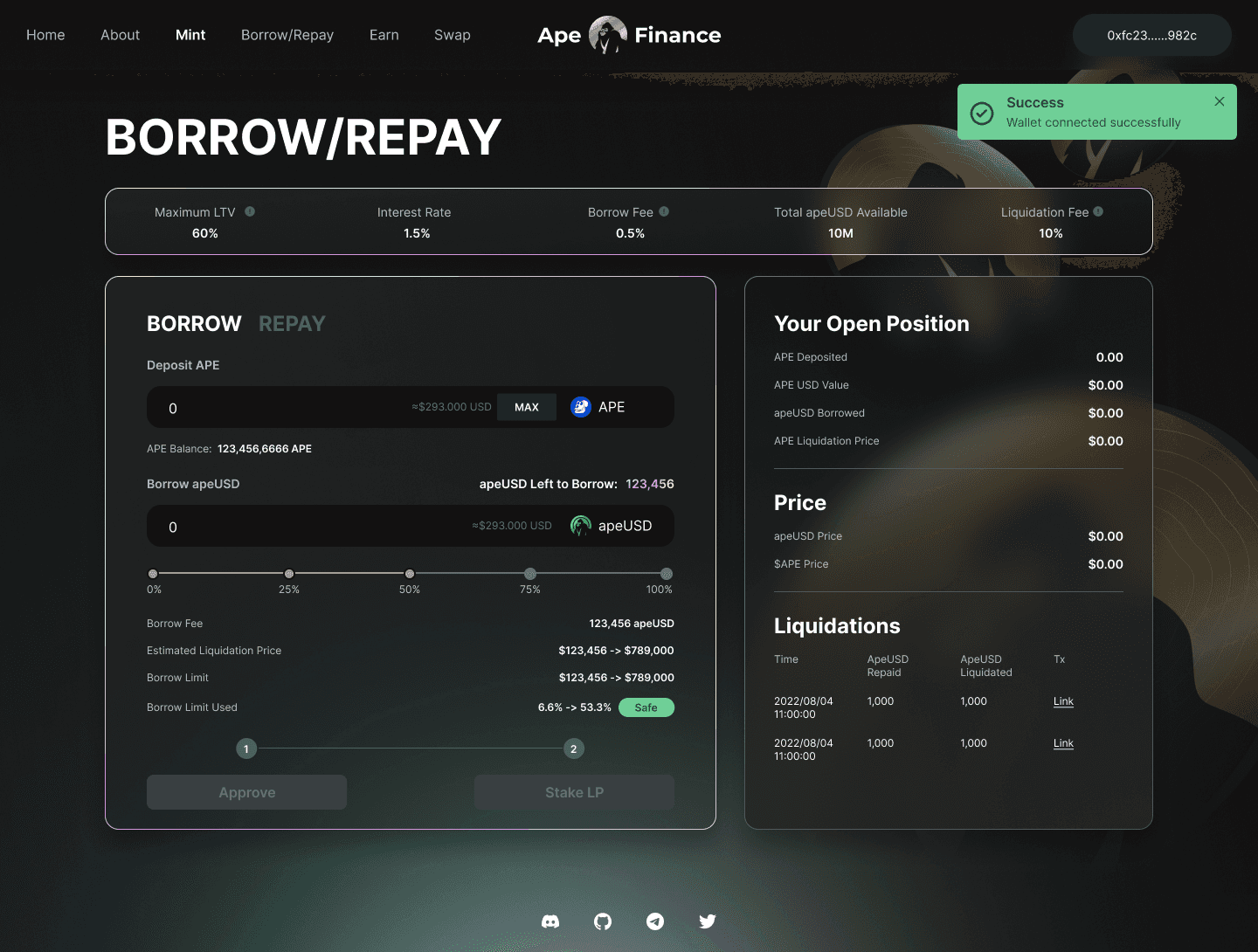The height and width of the screenshot is (952, 1258).
Task: Click the Borrow Limit Used 6.6% -> 53.3% value
Action: pos(575,707)
